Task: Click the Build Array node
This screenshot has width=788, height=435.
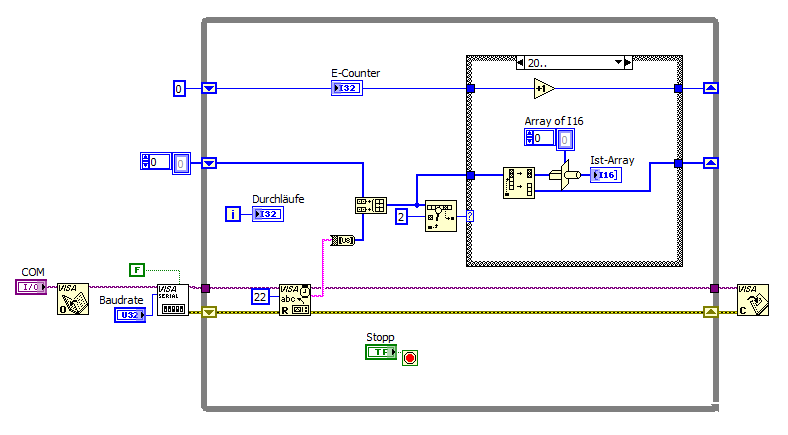Action: (x=371, y=205)
